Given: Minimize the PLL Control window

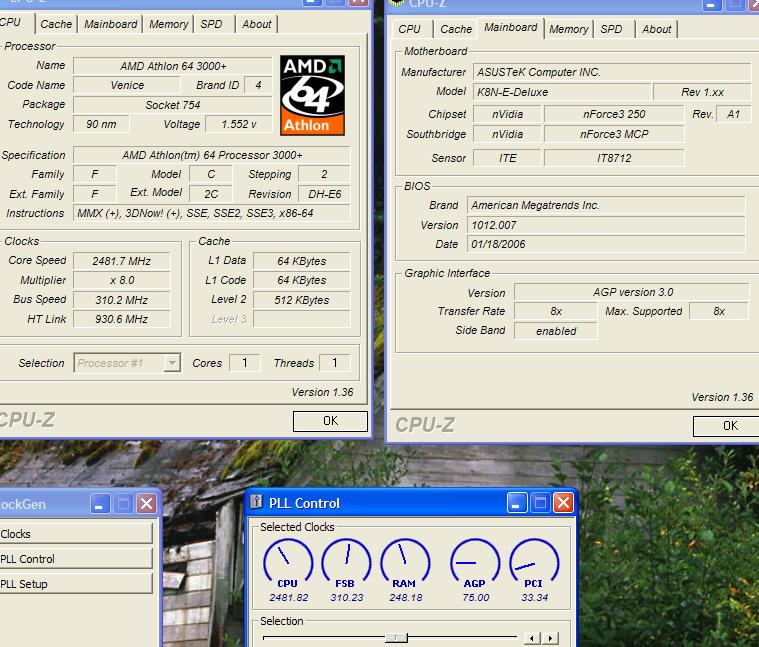Looking at the screenshot, I should click(x=516, y=503).
